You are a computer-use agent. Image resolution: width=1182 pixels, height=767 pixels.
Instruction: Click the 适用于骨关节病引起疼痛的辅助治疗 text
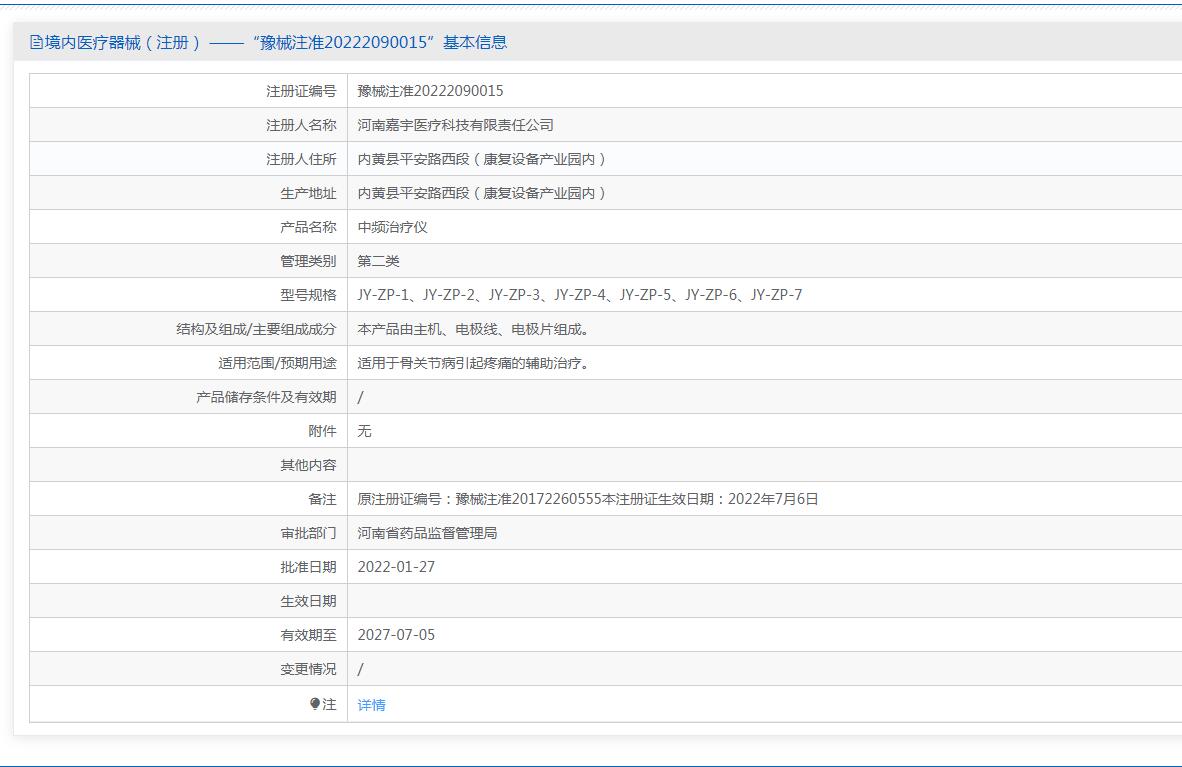tap(473, 363)
